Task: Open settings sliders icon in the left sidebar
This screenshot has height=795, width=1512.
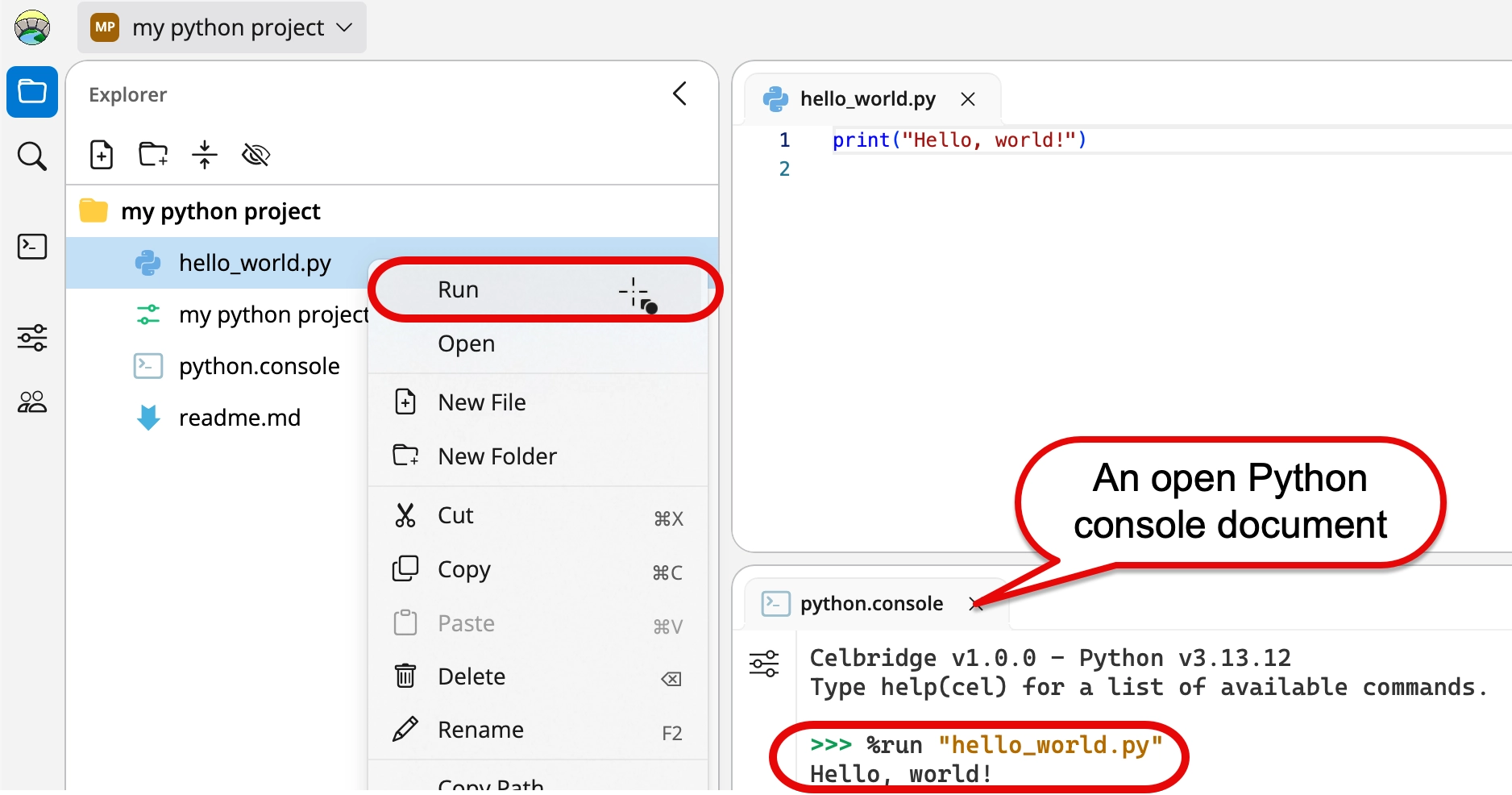Action: (32, 337)
